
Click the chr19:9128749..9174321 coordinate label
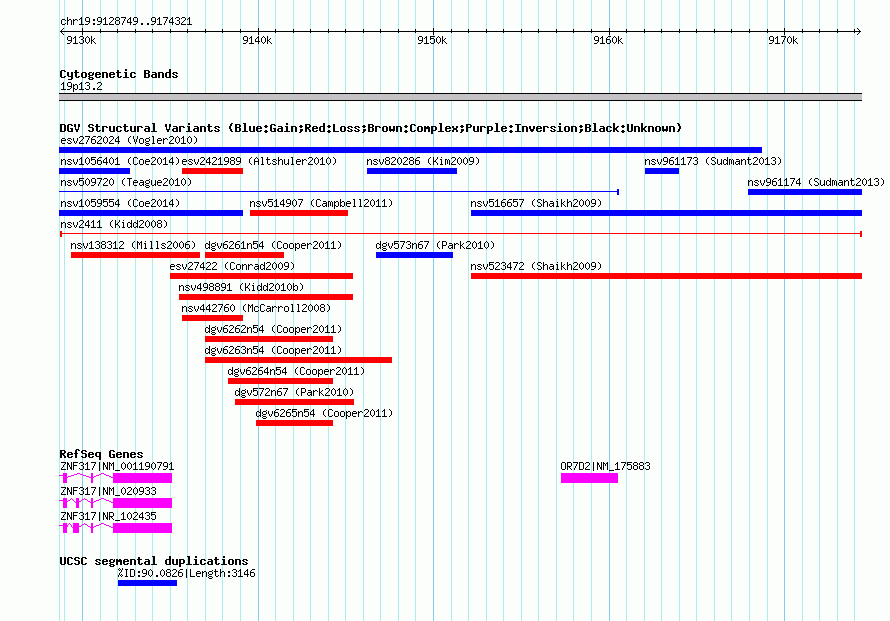click(x=126, y=22)
